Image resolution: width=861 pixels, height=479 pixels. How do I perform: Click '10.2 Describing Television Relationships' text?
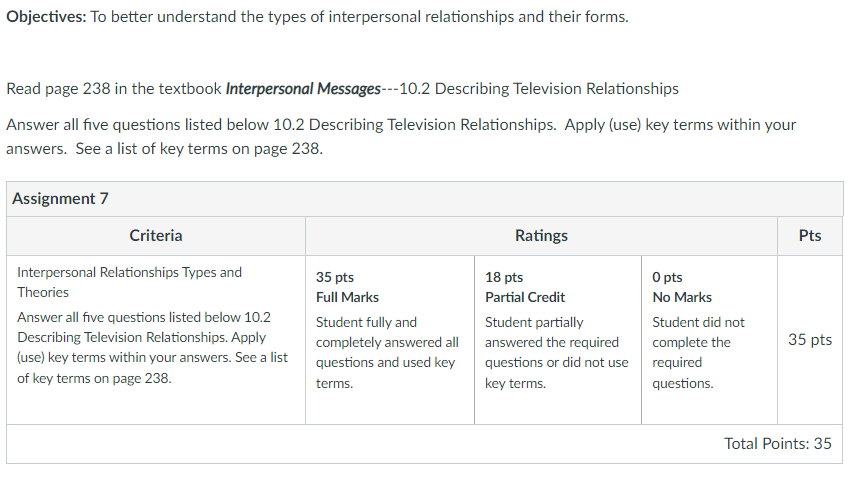tap(539, 88)
